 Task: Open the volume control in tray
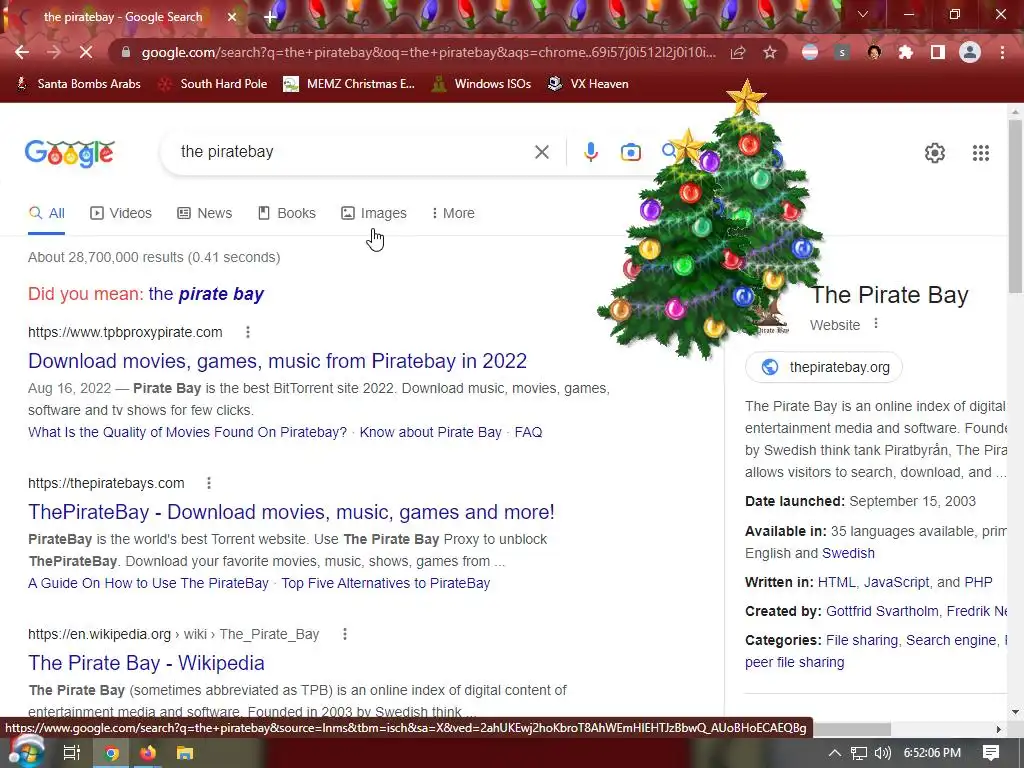[882, 753]
